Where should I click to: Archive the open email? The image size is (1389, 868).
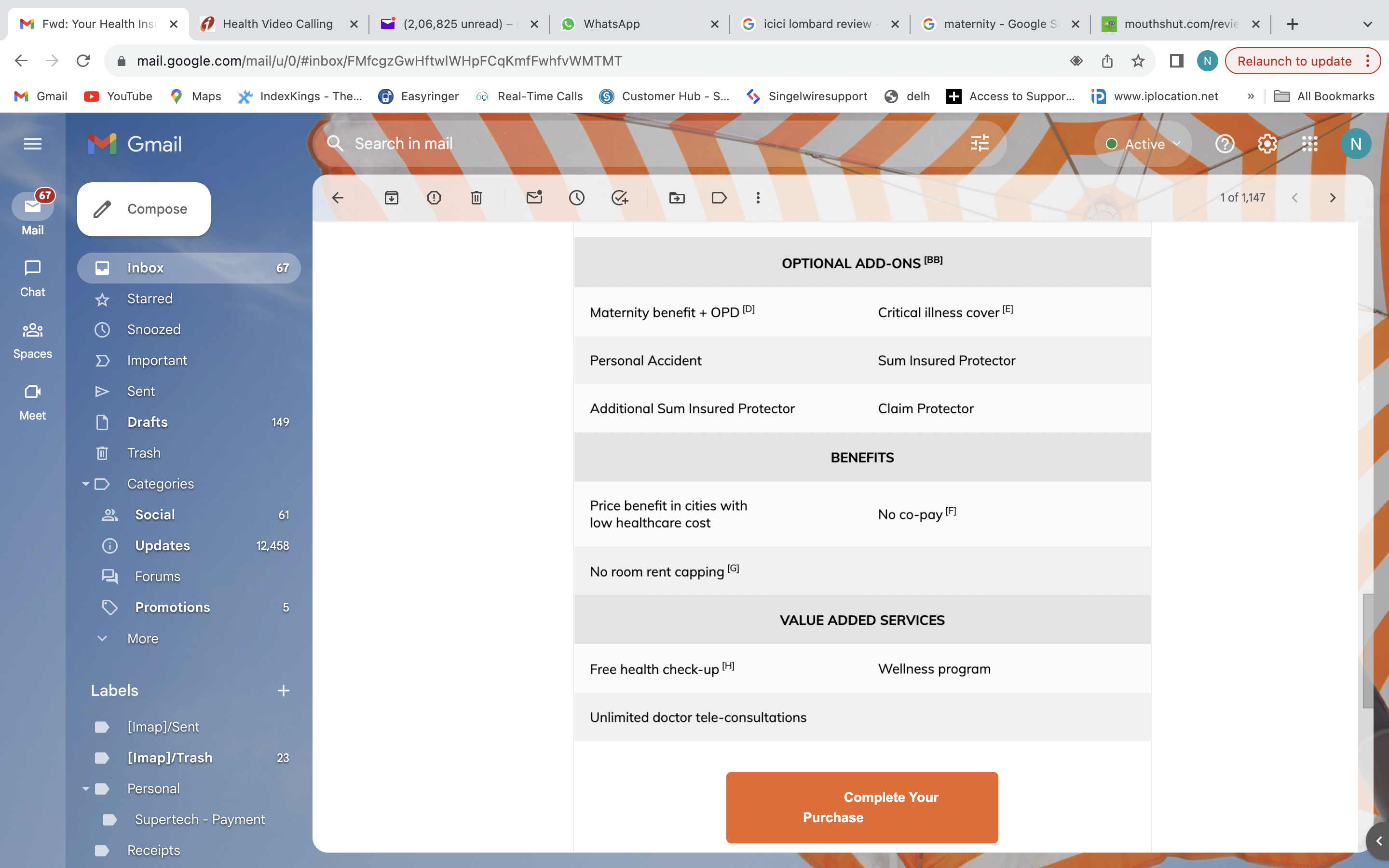click(392, 198)
